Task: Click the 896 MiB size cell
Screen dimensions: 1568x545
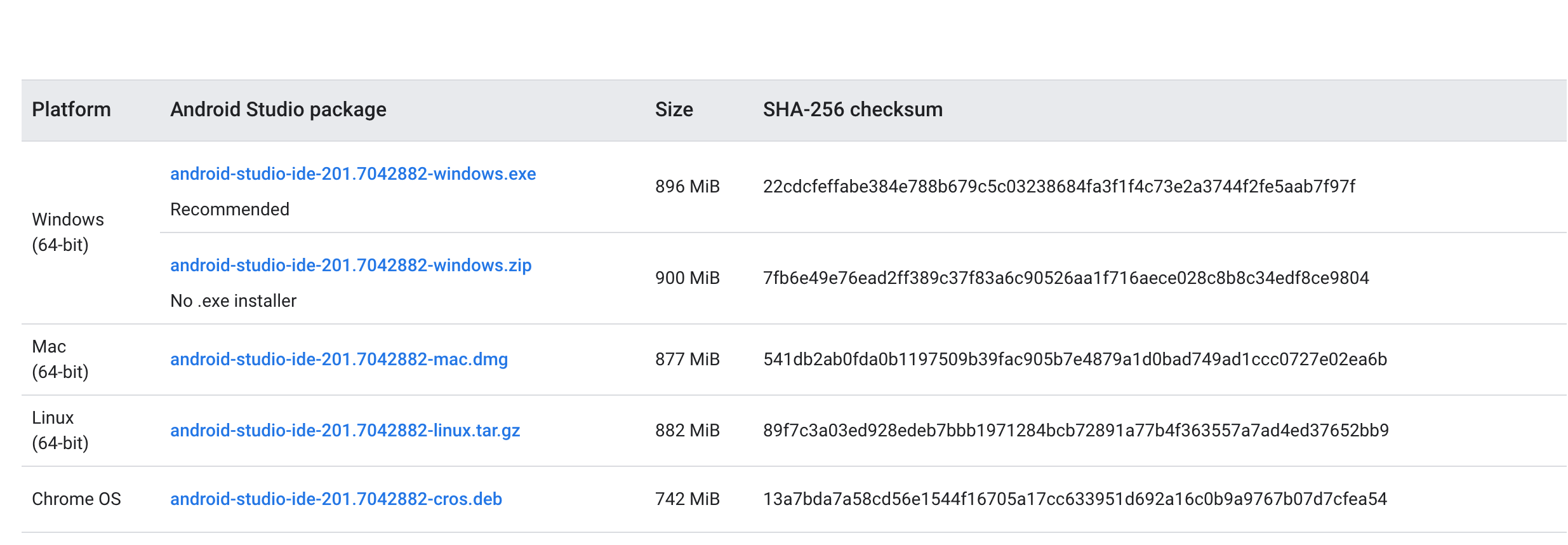Action: point(688,187)
